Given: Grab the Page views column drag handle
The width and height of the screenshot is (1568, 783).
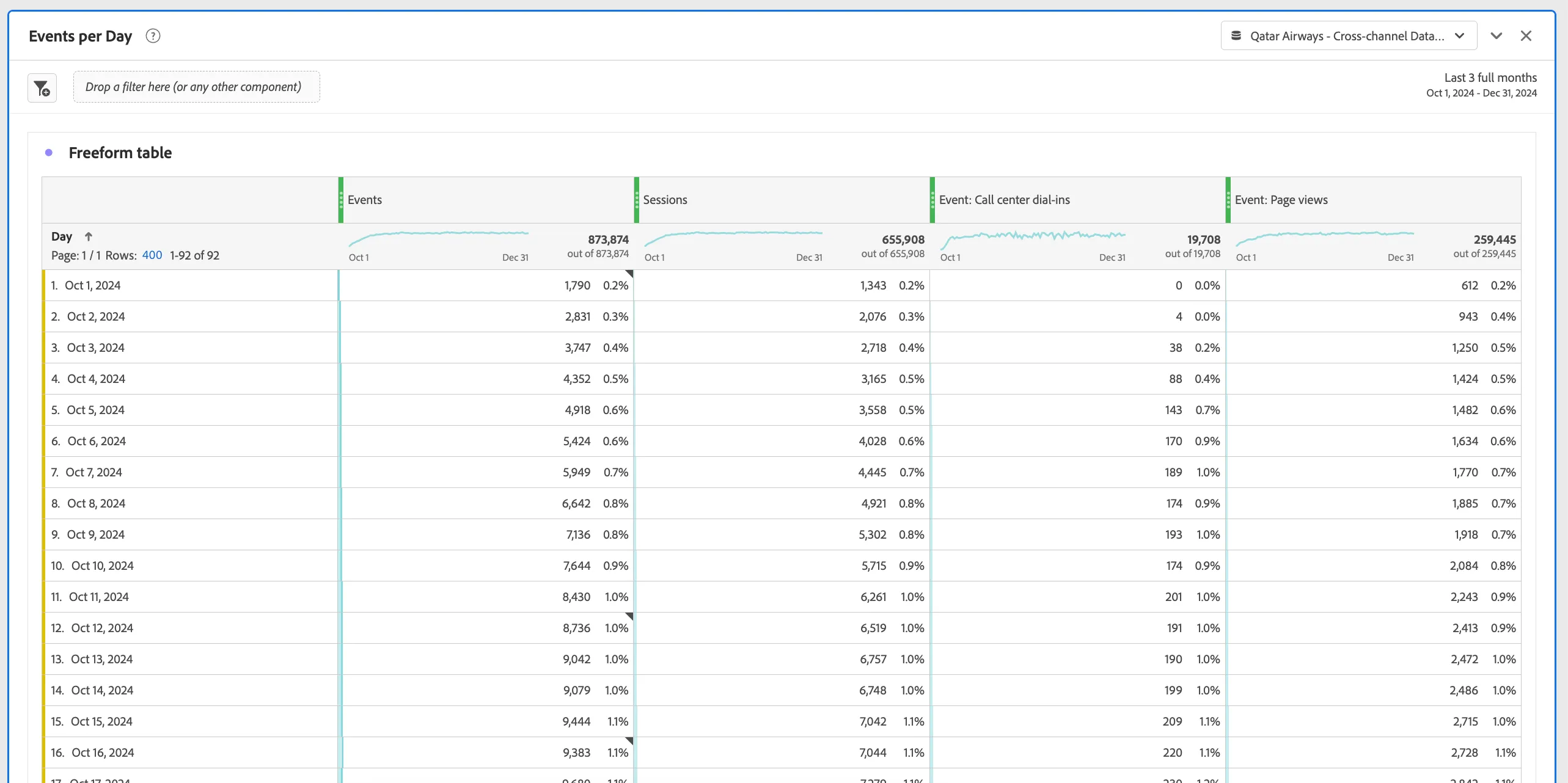Looking at the screenshot, I should pos(1228,200).
